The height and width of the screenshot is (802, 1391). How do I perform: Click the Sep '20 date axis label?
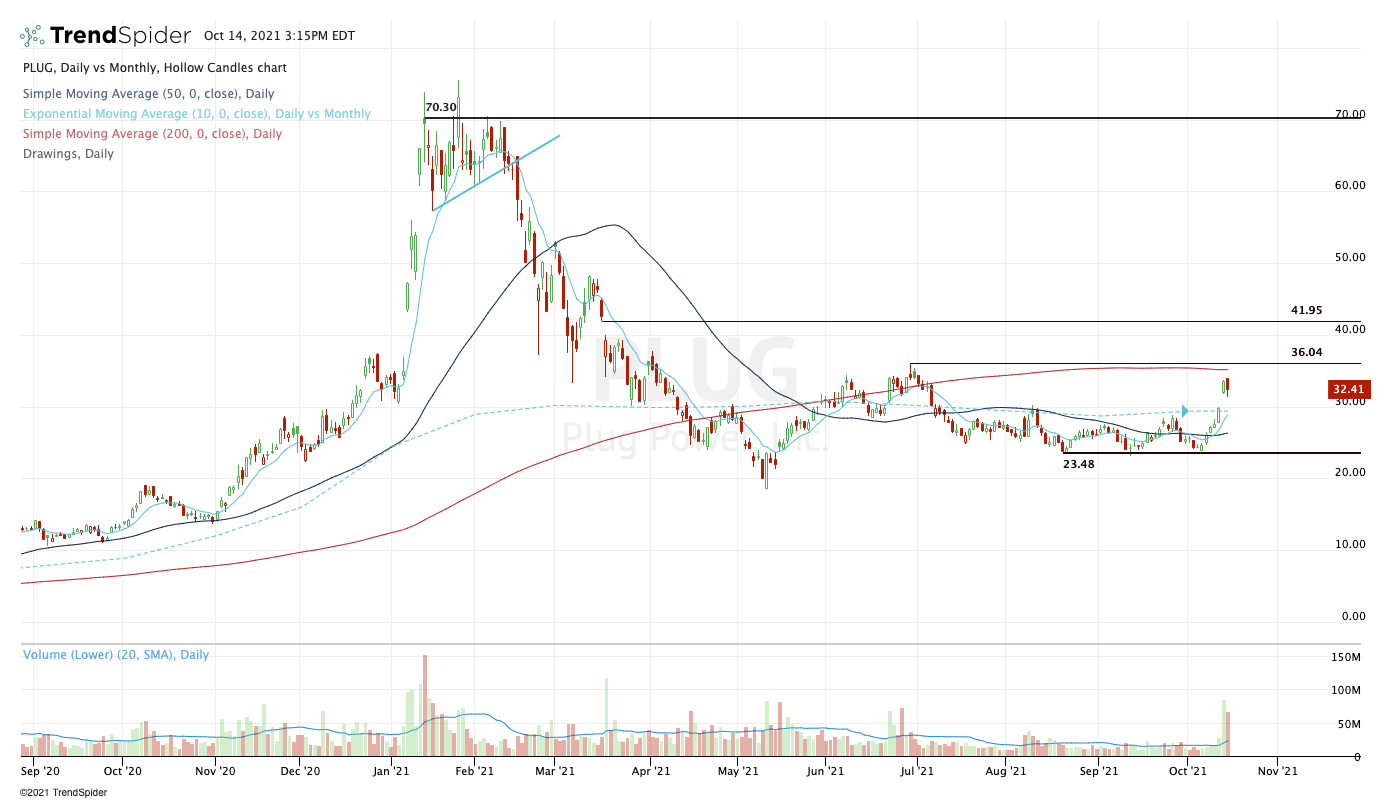point(41,771)
